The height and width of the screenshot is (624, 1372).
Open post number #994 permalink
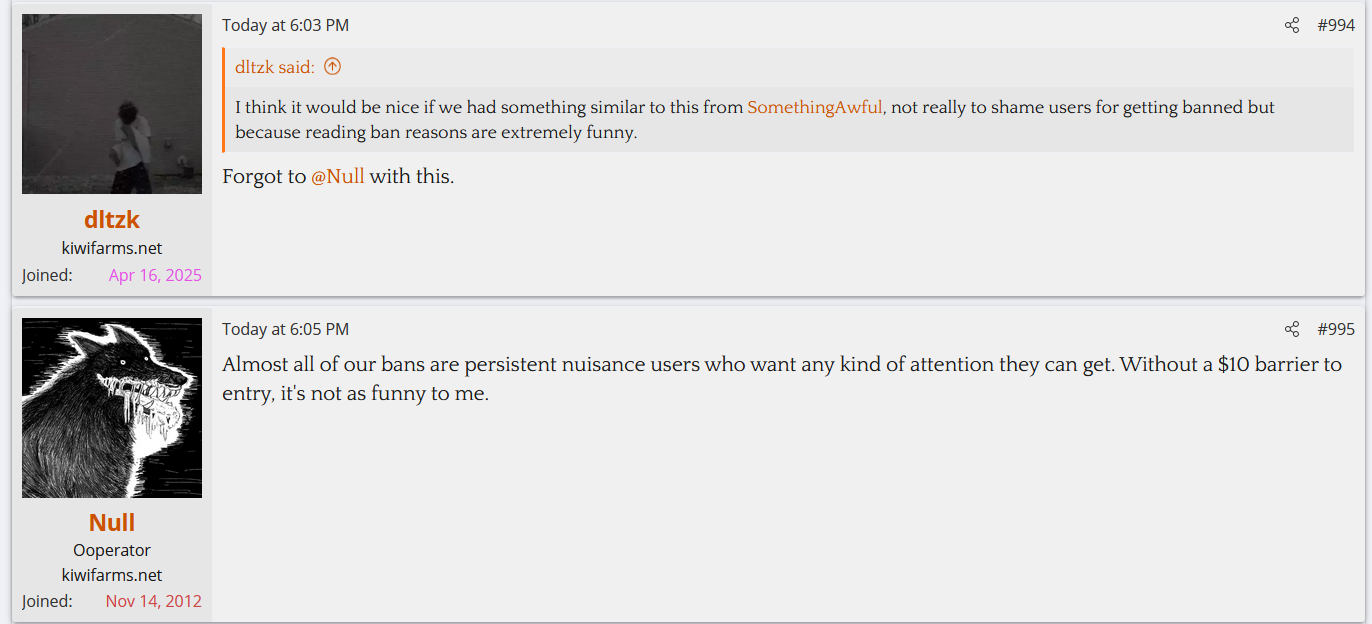click(1336, 26)
